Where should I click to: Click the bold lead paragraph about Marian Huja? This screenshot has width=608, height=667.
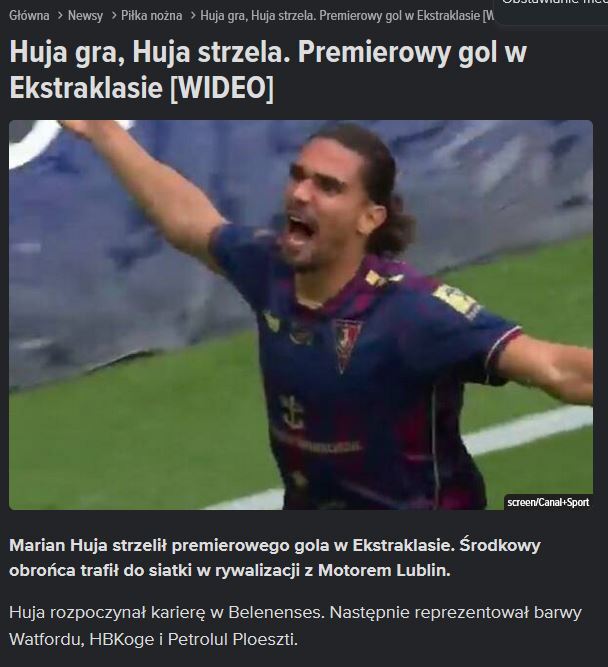click(x=274, y=558)
